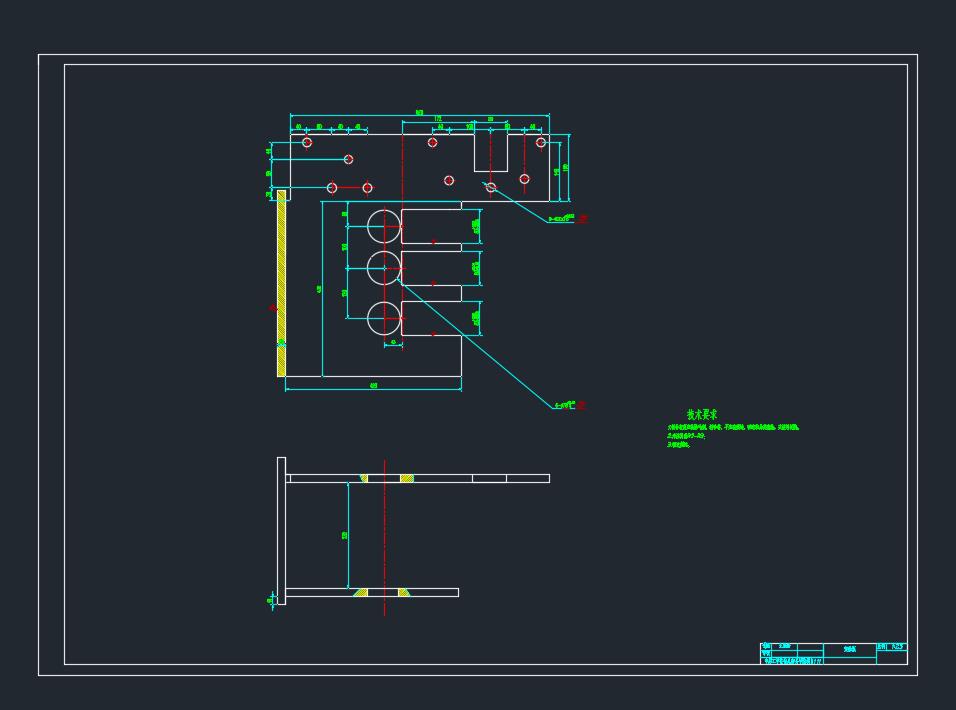Click the center name cell in the title block

click(x=849, y=650)
